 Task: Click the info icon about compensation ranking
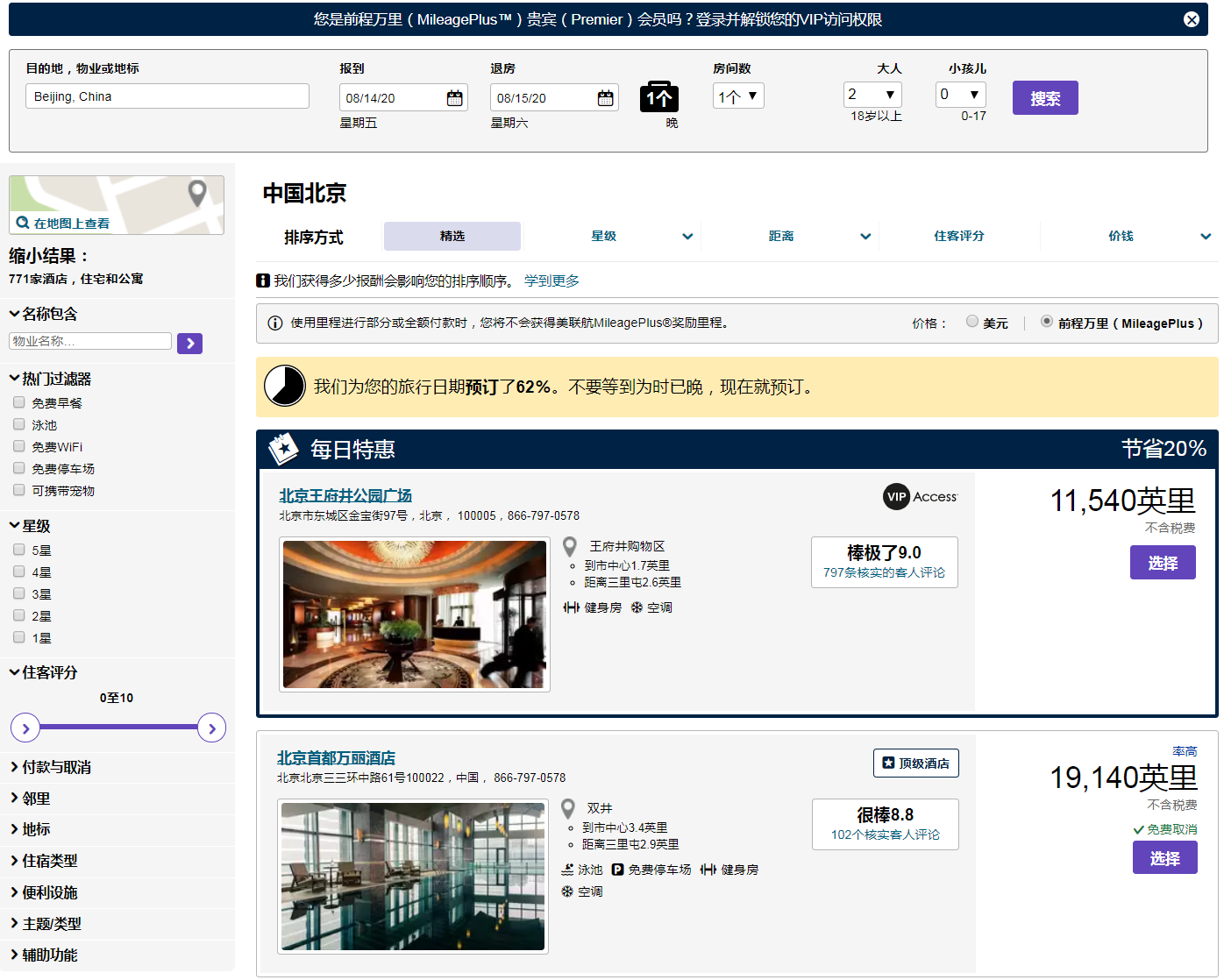coord(262,281)
